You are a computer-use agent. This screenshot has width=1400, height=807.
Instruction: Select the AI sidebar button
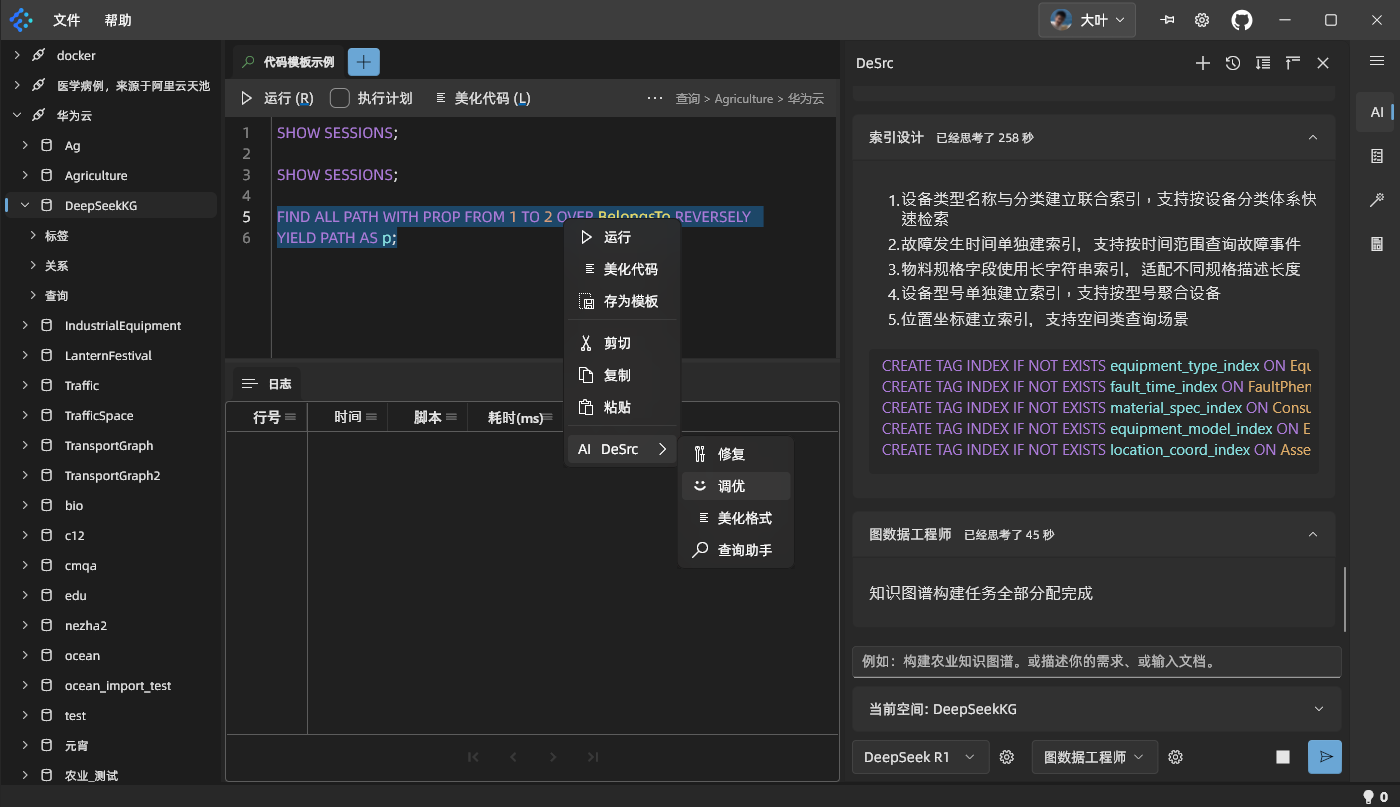1377,112
